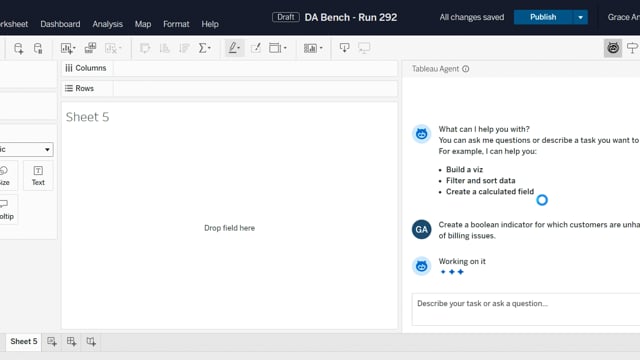This screenshot has width=640, height=360.
Task: Click the Annotate pencil toolbar icon
Action: click(256, 48)
